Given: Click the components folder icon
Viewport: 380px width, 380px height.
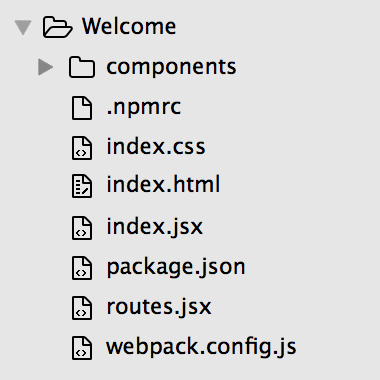Looking at the screenshot, I should point(82,67).
